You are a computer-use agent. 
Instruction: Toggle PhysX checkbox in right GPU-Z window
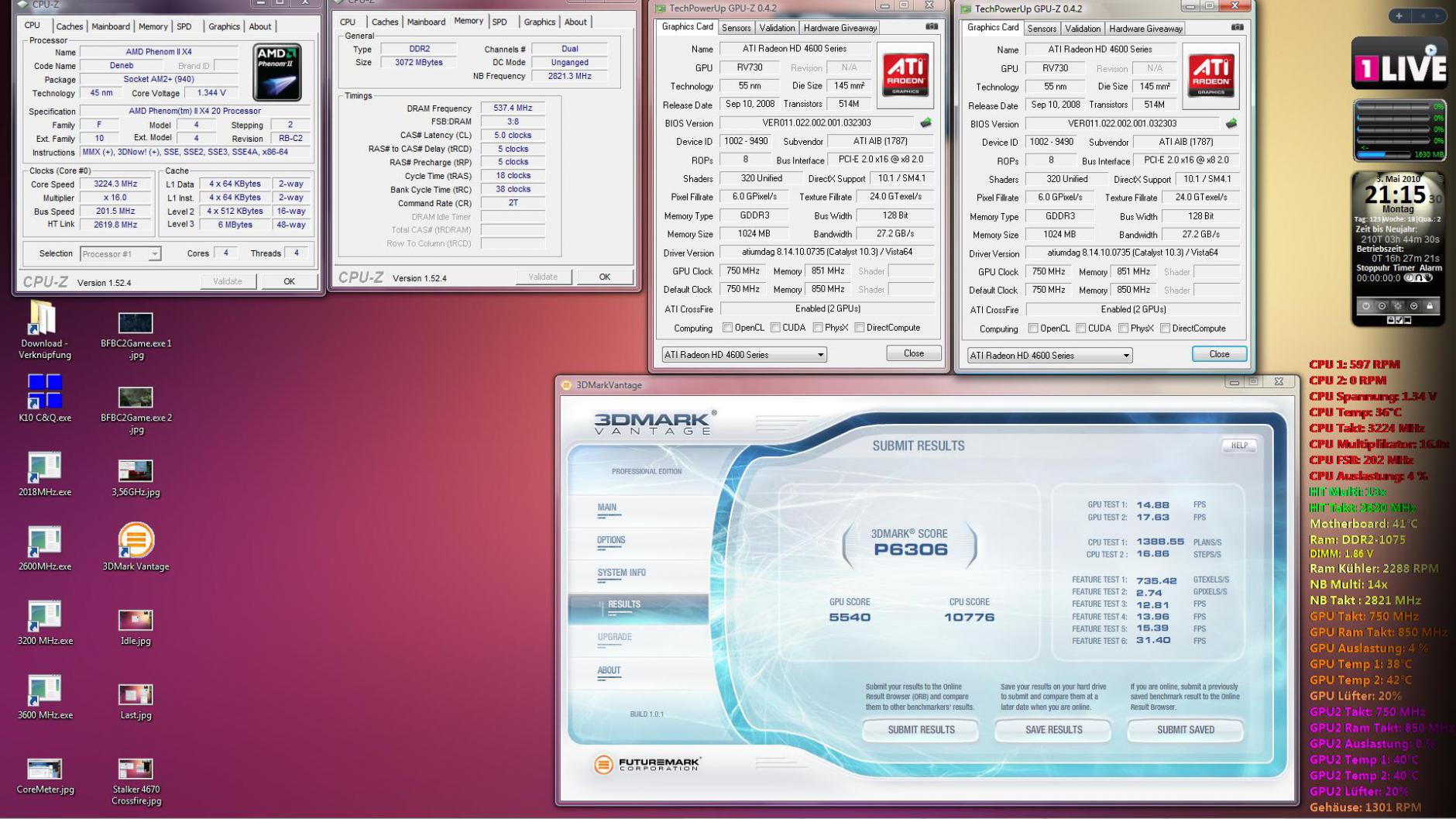(x=1124, y=329)
